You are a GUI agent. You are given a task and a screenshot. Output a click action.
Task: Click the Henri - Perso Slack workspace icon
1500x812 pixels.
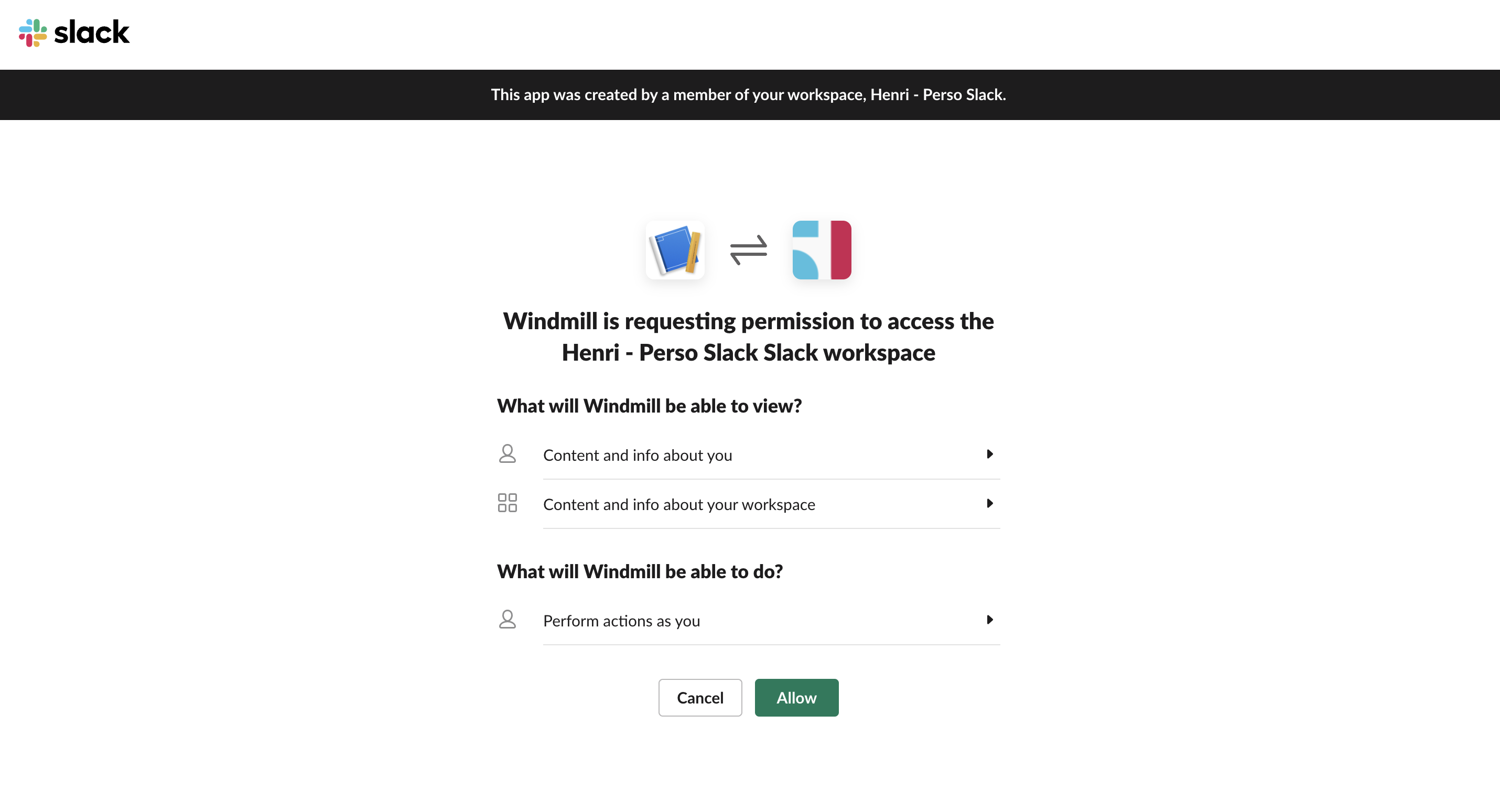click(821, 250)
